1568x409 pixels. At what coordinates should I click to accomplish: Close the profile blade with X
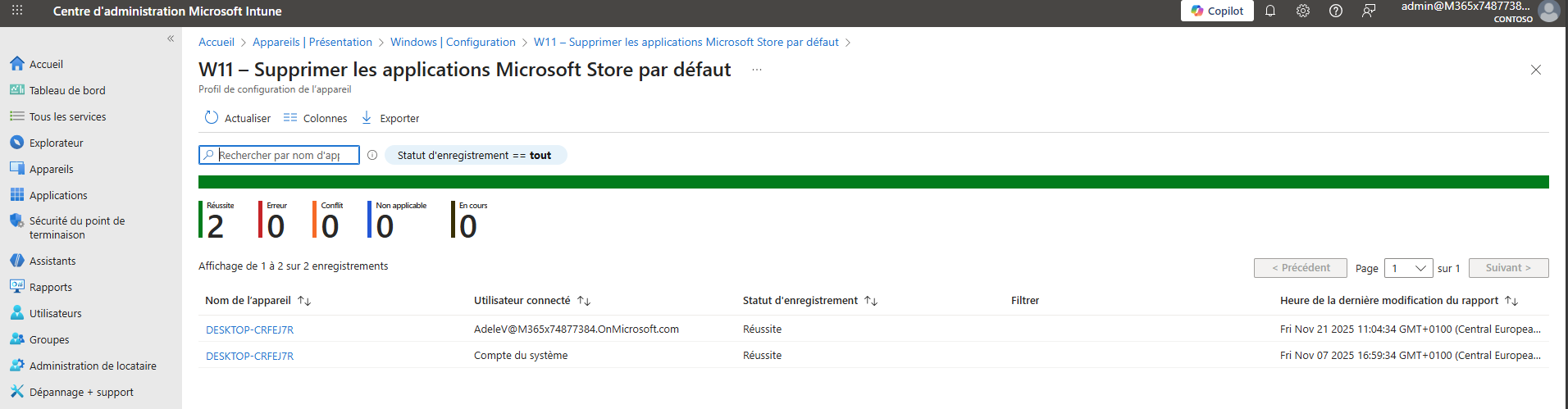1536,70
